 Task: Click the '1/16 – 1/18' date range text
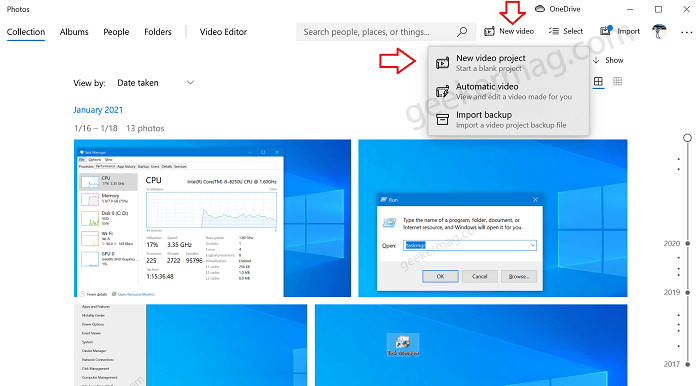pyautogui.click(x=96, y=128)
